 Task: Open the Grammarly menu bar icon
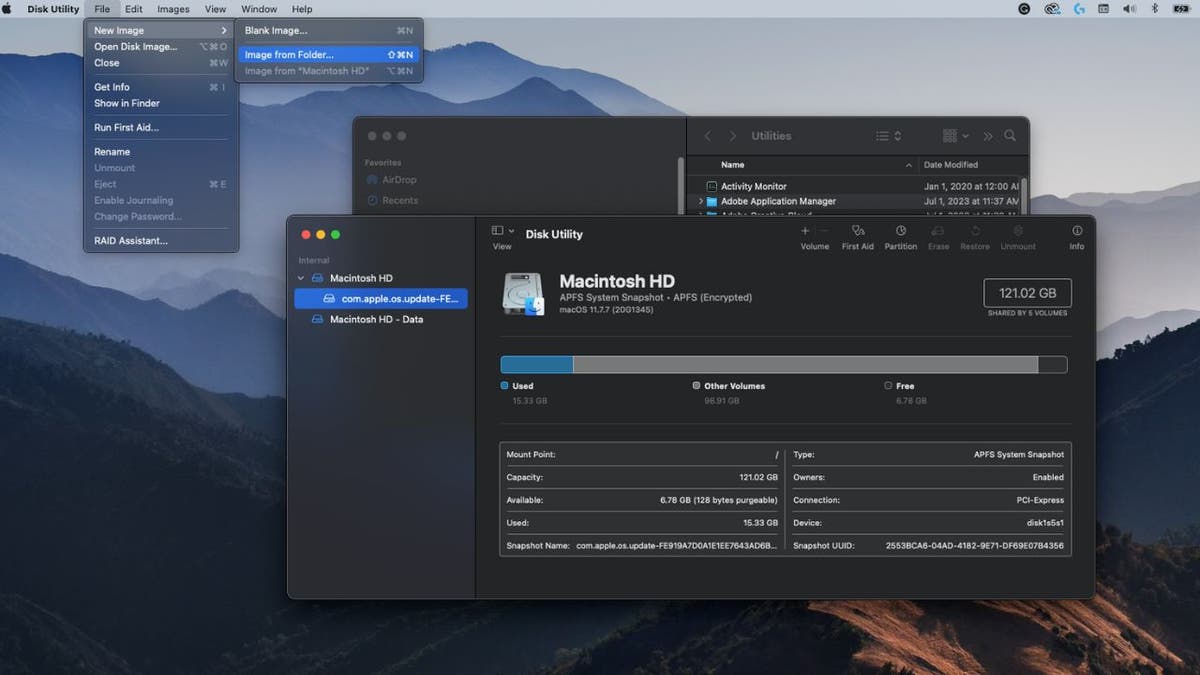click(x=1024, y=9)
